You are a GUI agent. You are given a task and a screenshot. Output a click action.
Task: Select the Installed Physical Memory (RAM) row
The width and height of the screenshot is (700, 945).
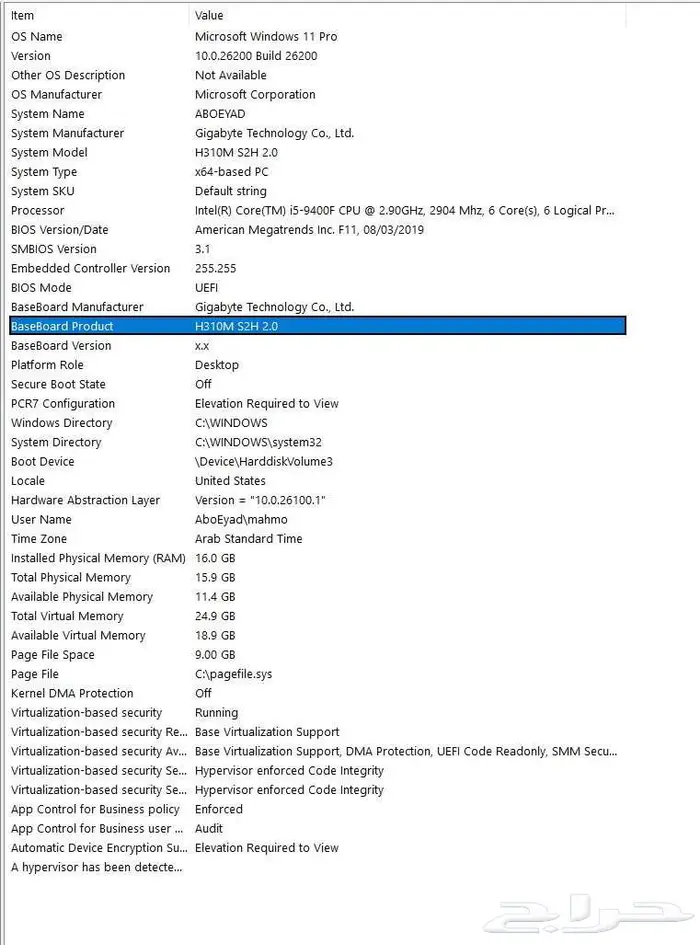[318, 558]
